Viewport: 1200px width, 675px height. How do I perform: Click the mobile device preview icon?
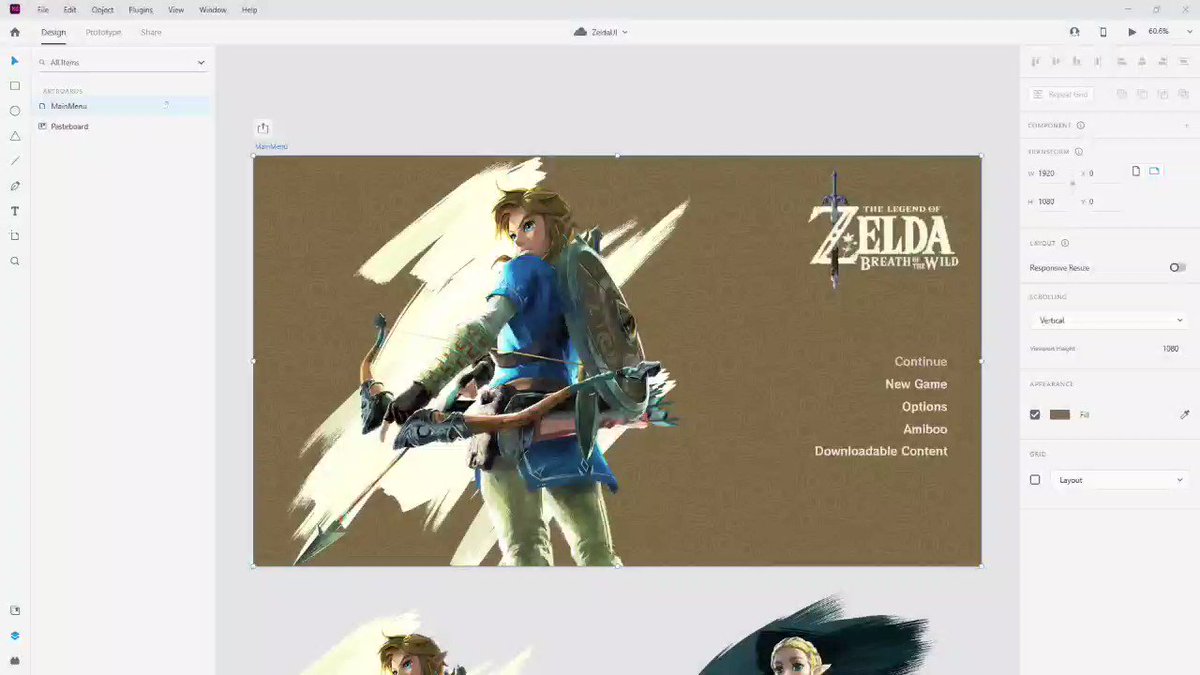click(1103, 32)
